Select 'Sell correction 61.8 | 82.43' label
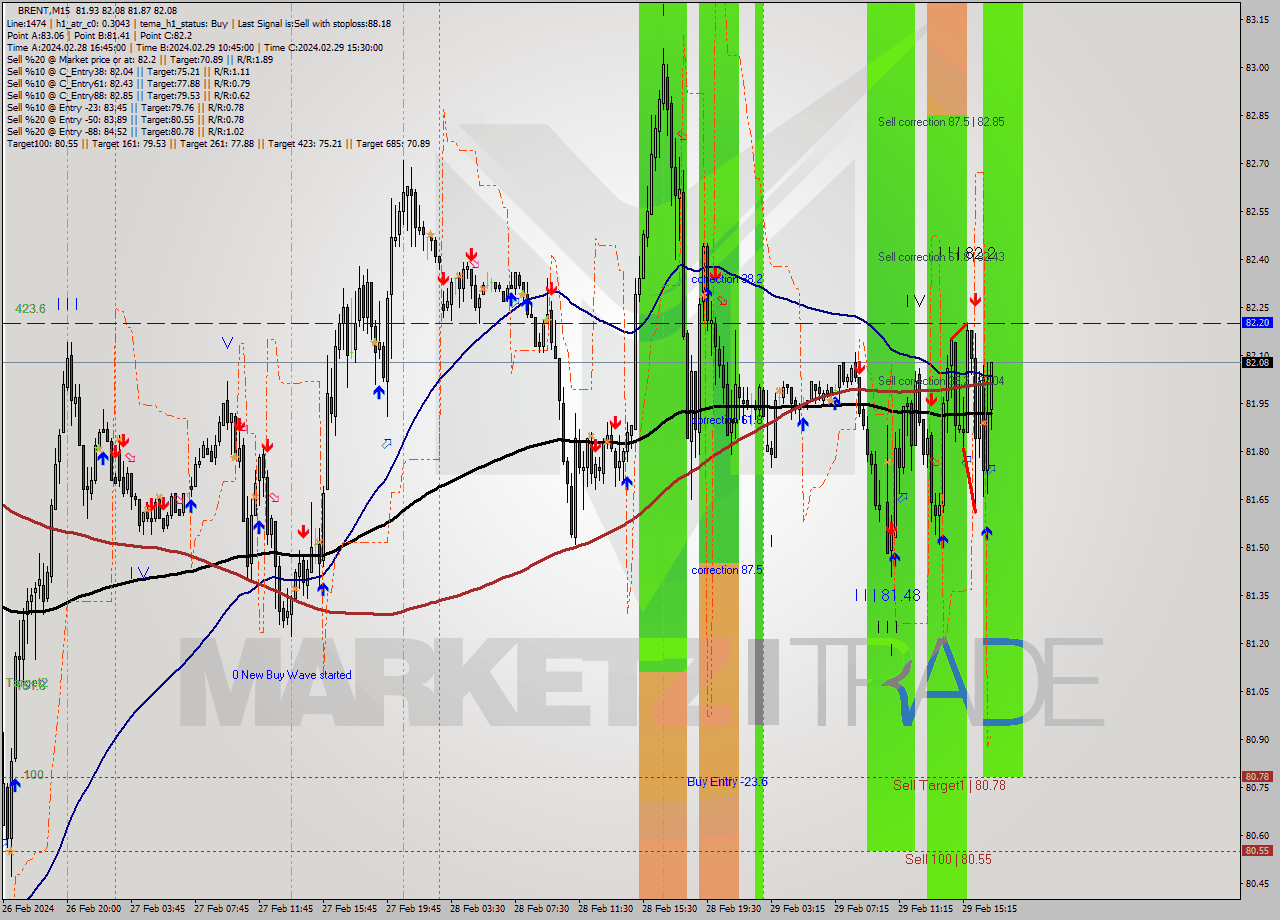1280x920 pixels. coord(941,257)
